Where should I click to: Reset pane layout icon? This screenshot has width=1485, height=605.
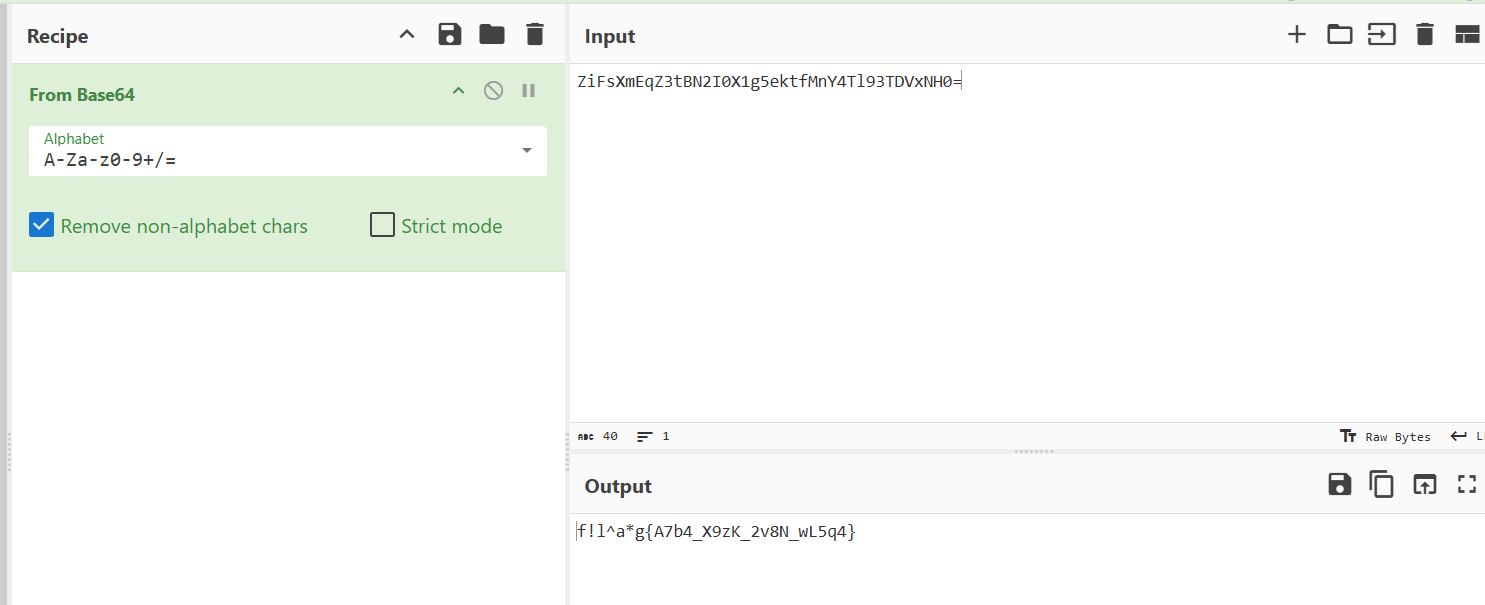point(1466,35)
